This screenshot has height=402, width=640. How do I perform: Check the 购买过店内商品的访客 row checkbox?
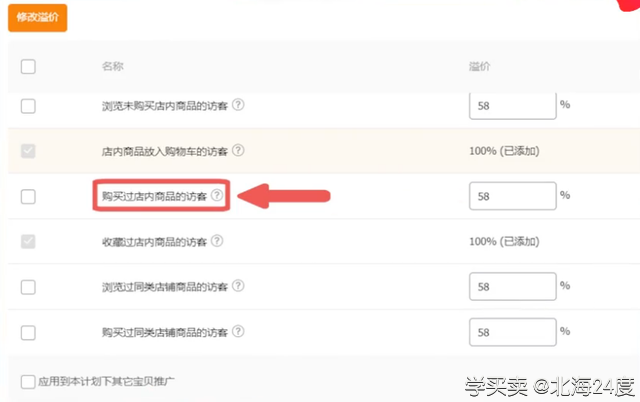(x=28, y=197)
